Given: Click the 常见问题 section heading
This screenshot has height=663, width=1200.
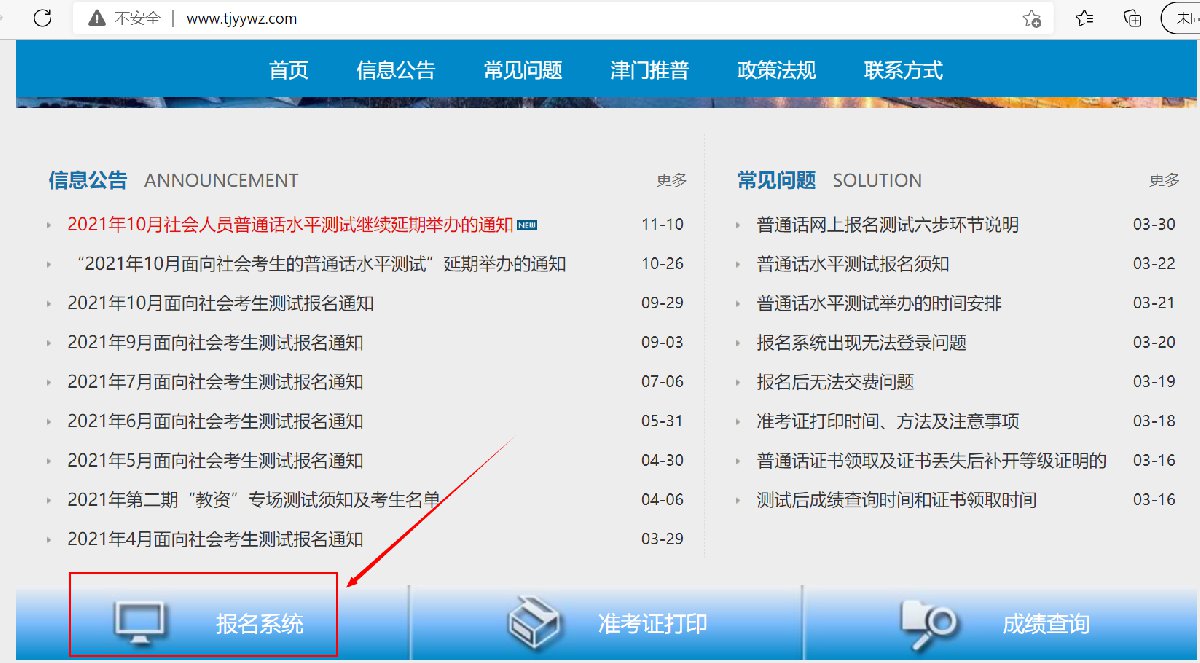Looking at the screenshot, I should coord(777,180).
